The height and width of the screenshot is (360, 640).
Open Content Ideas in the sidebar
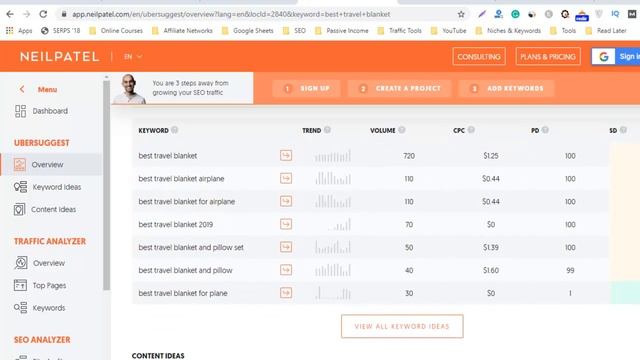45,209
